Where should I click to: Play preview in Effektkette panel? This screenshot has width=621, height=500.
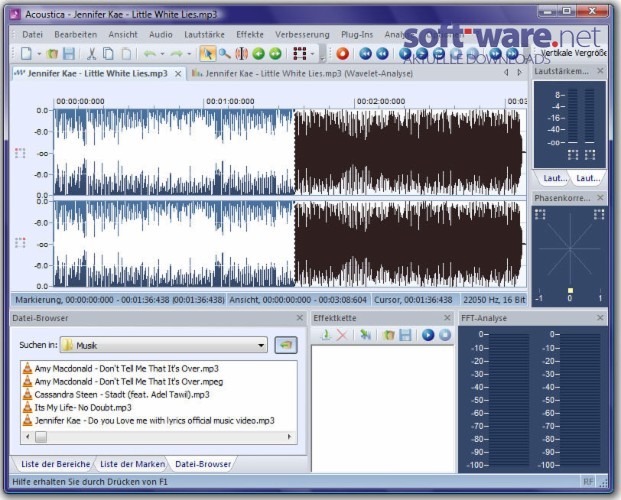428,335
